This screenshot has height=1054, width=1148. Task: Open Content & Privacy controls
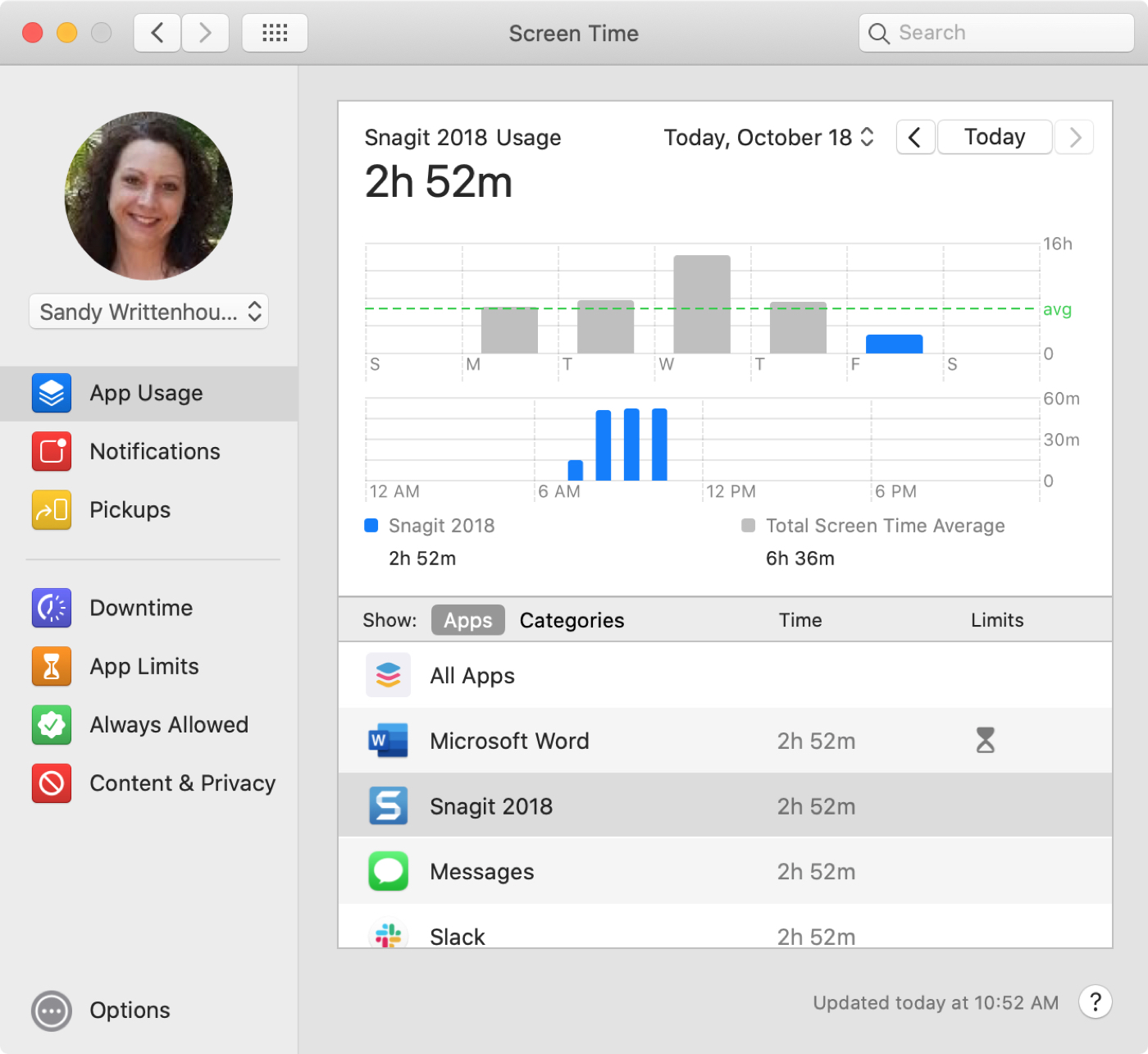click(x=182, y=783)
